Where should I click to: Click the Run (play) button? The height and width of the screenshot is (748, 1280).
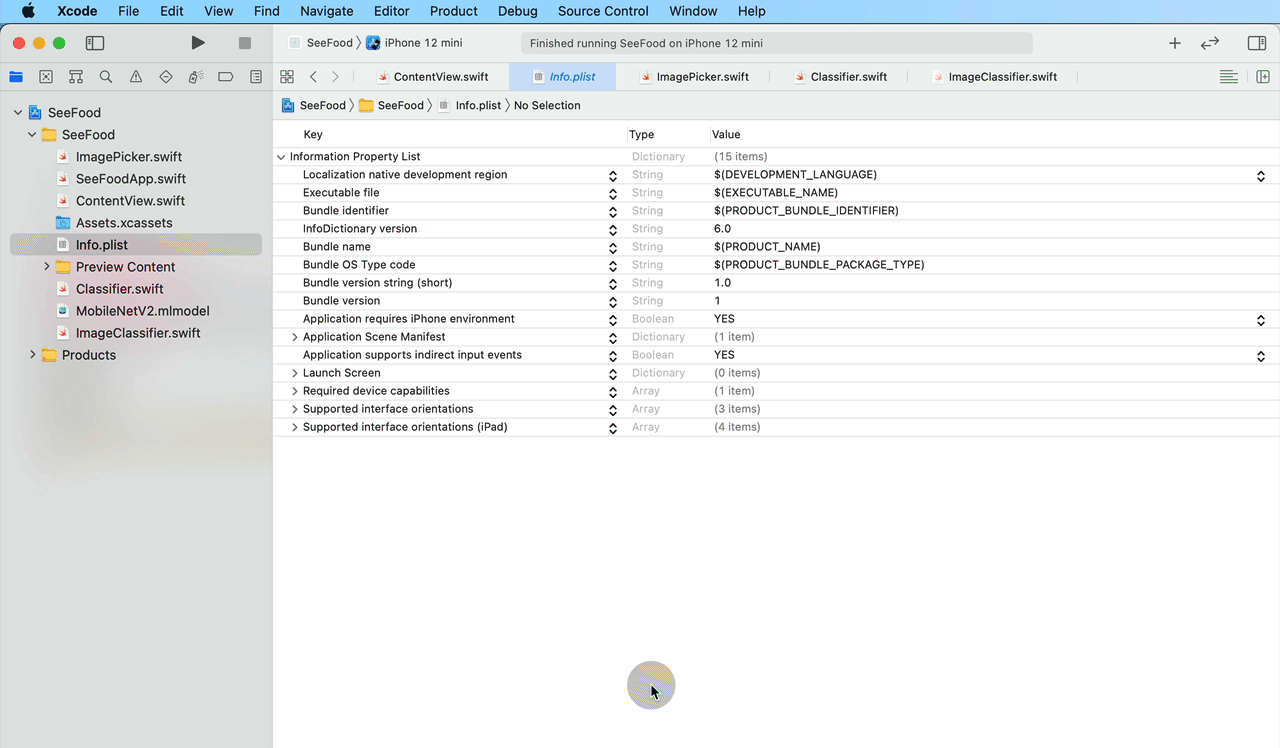[198, 43]
